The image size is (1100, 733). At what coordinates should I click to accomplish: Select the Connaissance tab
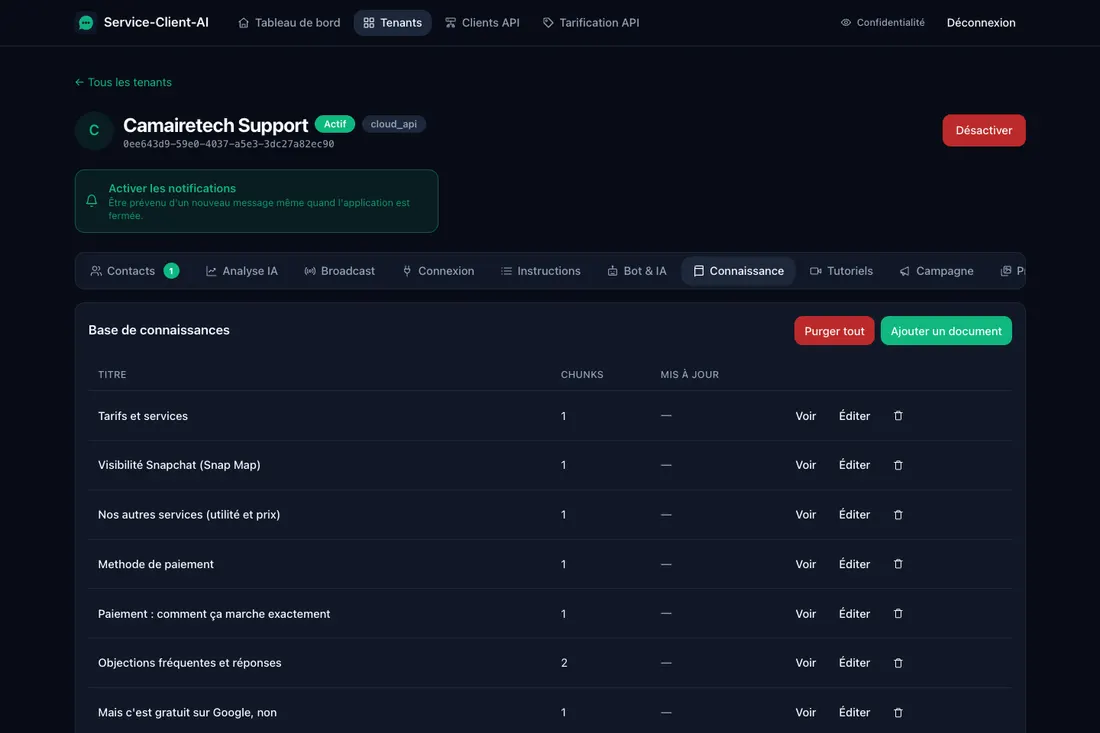click(x=738, y=271)
